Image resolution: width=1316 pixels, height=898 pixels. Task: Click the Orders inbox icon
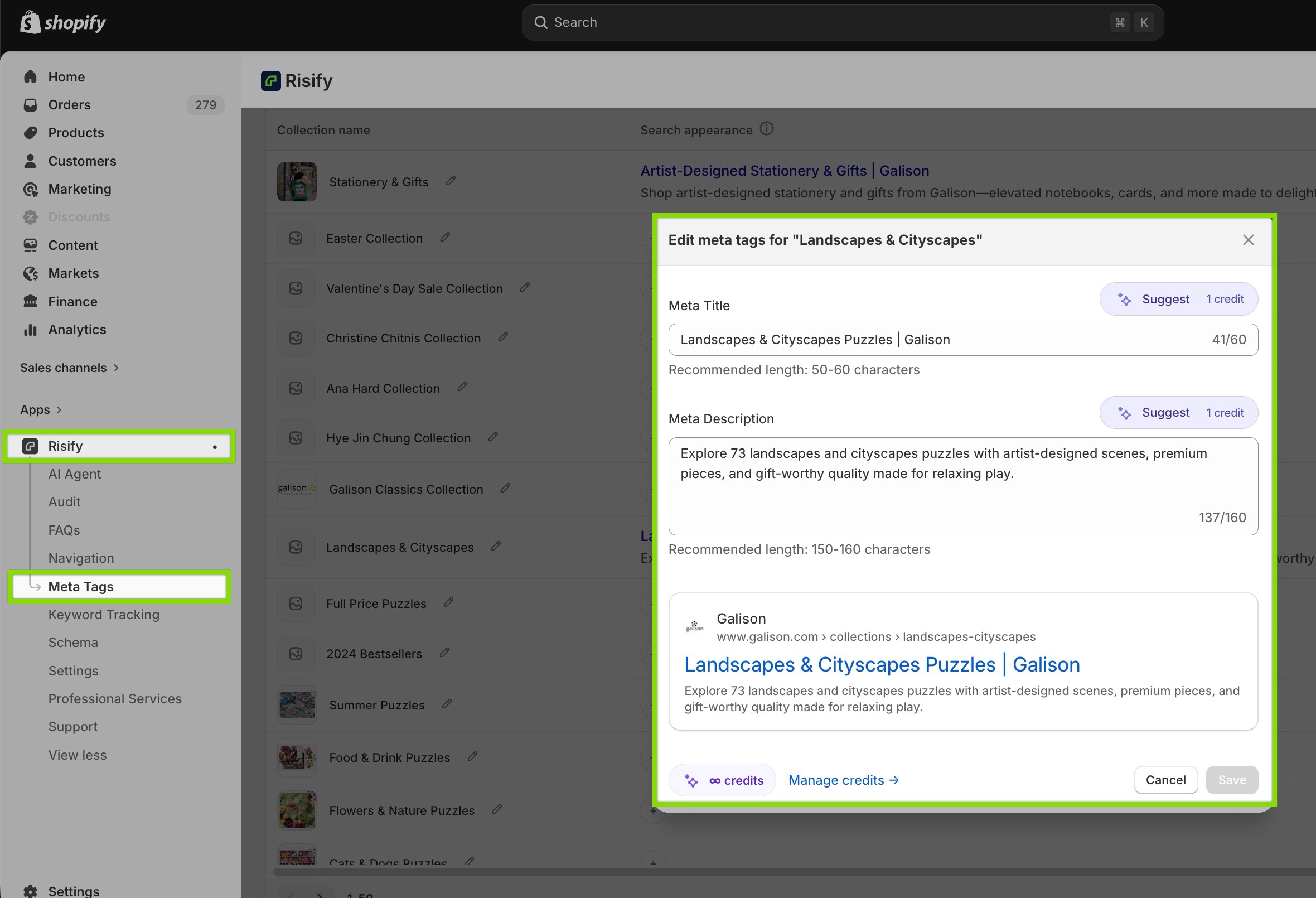pos(31,105)
